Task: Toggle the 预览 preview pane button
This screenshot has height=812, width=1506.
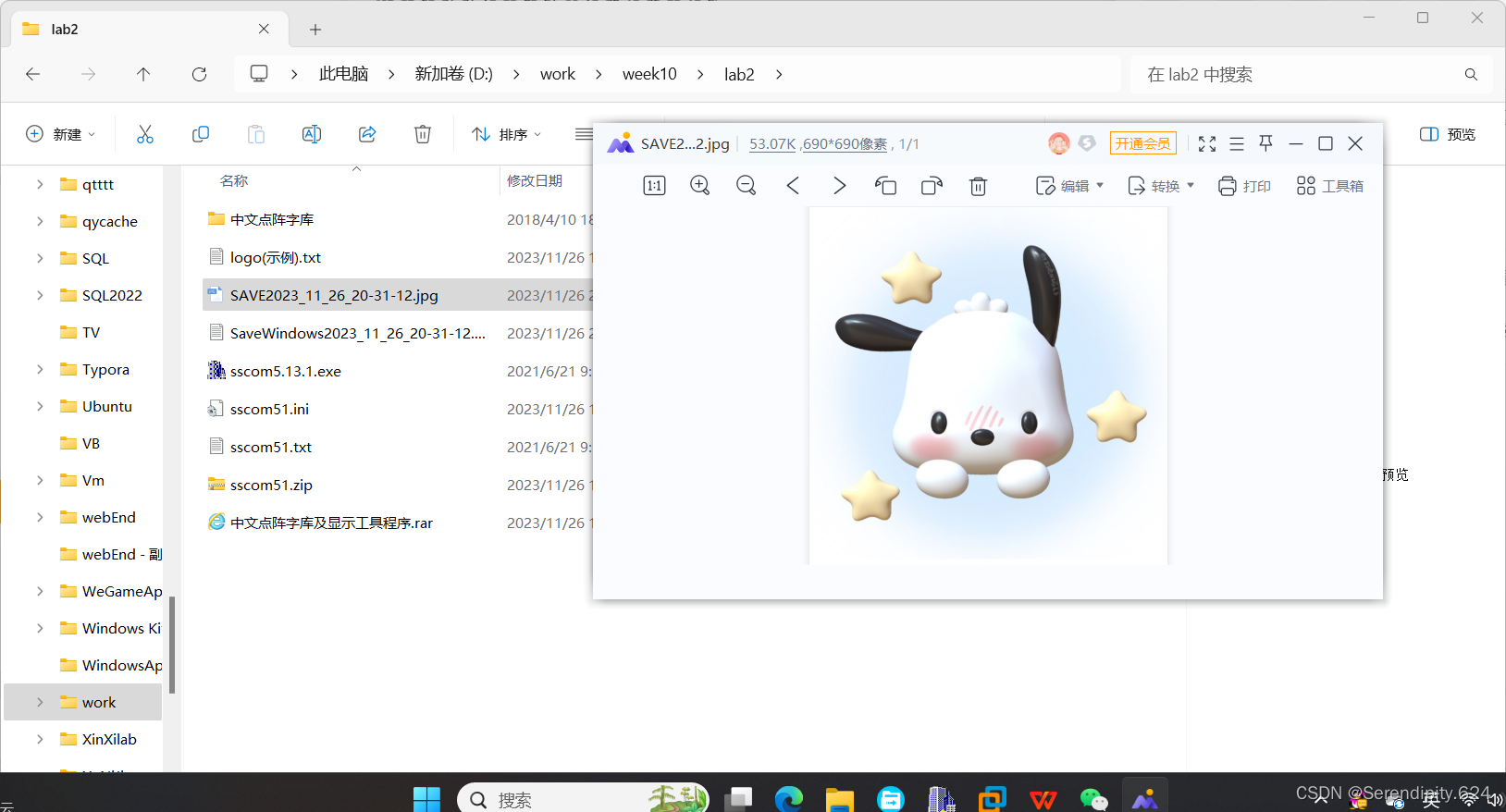Action: (1448, 134)
